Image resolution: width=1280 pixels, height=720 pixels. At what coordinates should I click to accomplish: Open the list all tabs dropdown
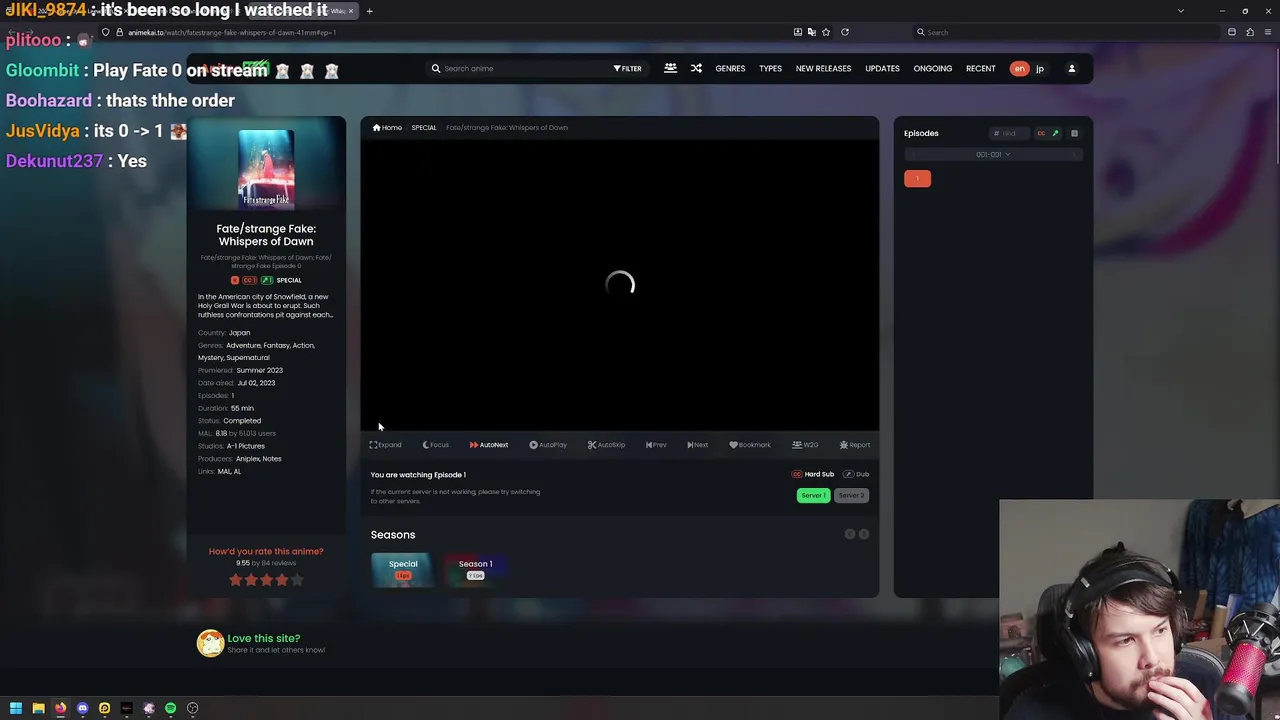coord(1180,11)
